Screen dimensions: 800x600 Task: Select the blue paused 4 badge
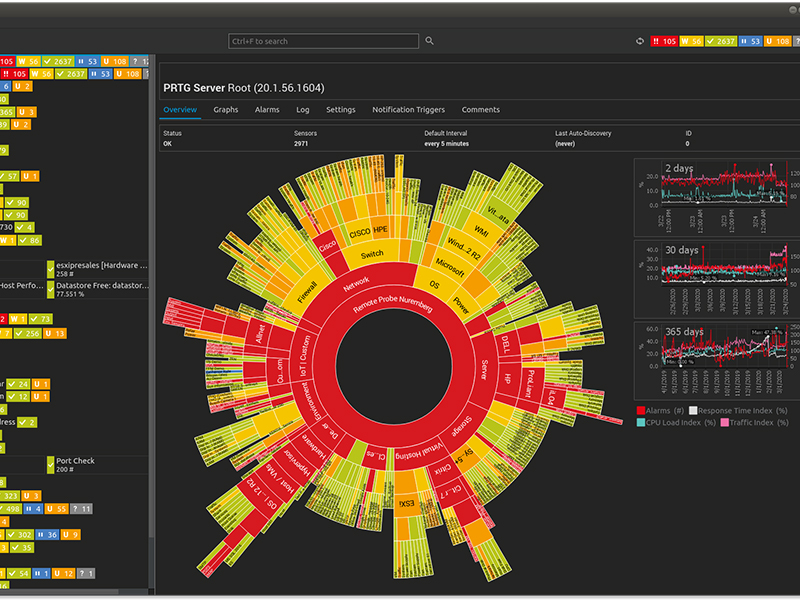click(33, 509)
